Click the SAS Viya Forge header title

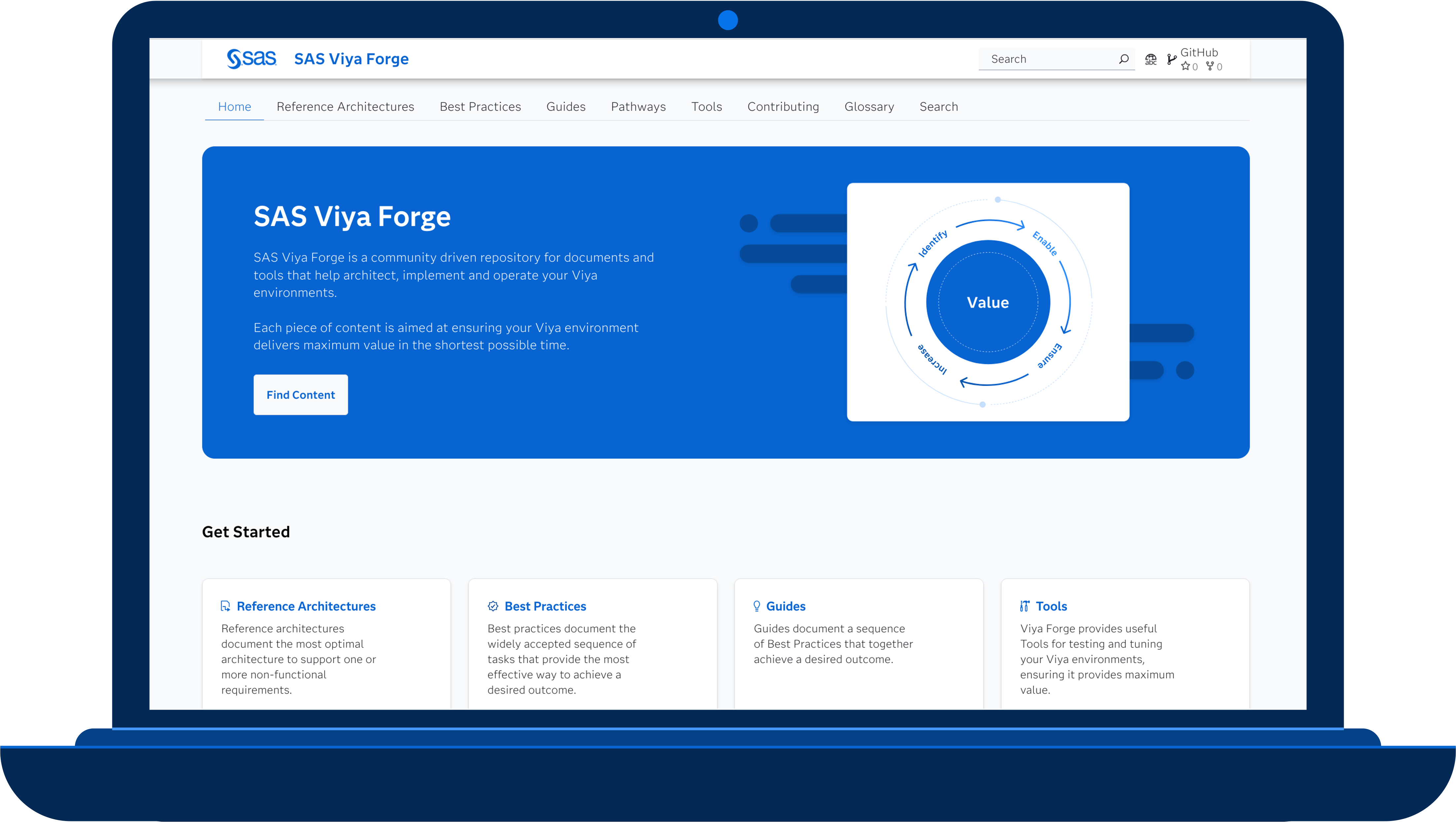[351, 59]
